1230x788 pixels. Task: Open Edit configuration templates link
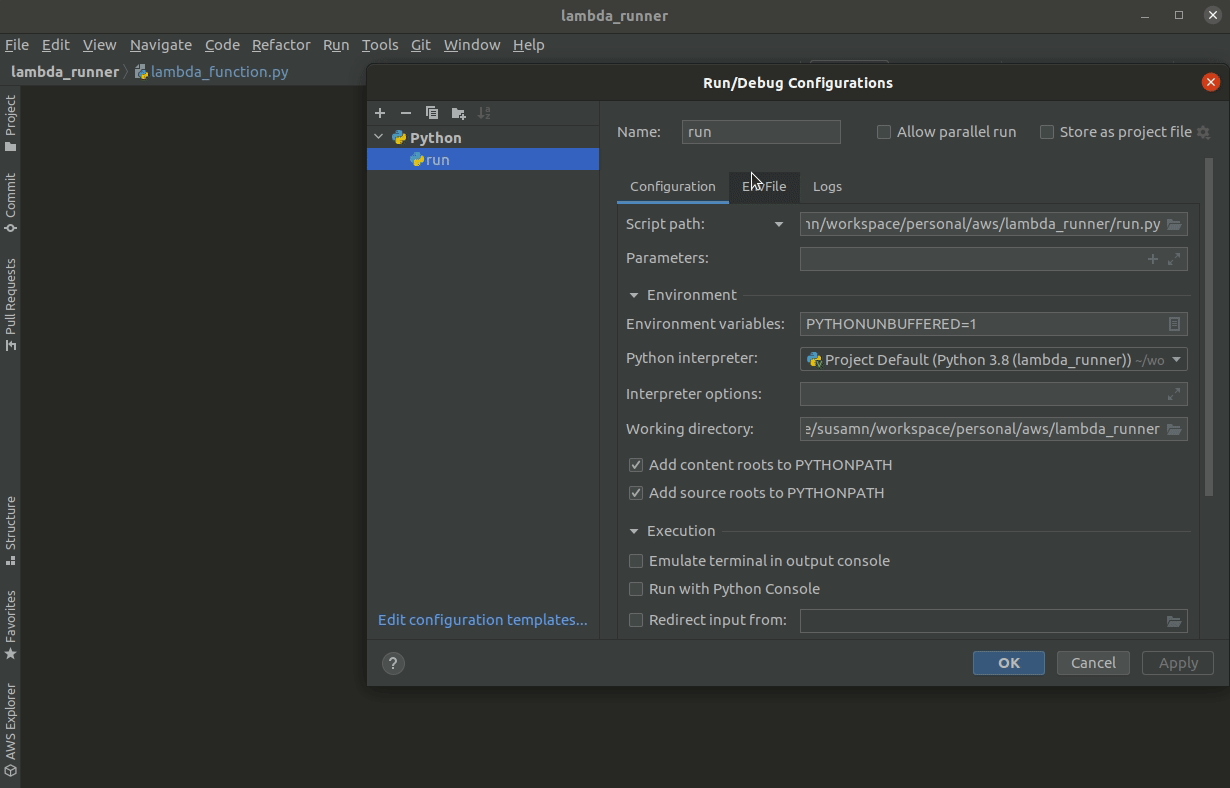[482, 620]
